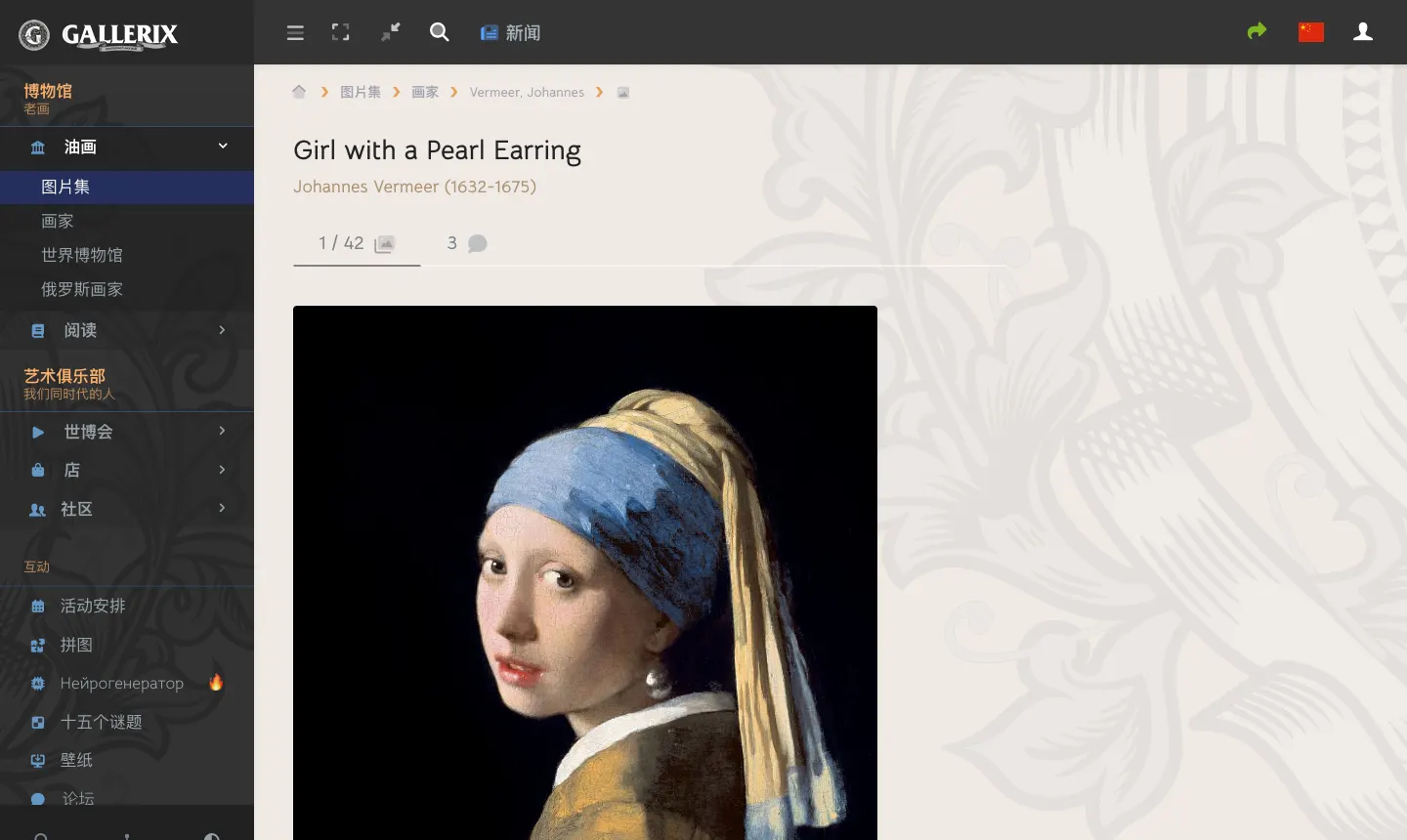This screenshot has width=1407, height=840.
Task: Click the 博物馆 sidebar heading
Action: 48,91
